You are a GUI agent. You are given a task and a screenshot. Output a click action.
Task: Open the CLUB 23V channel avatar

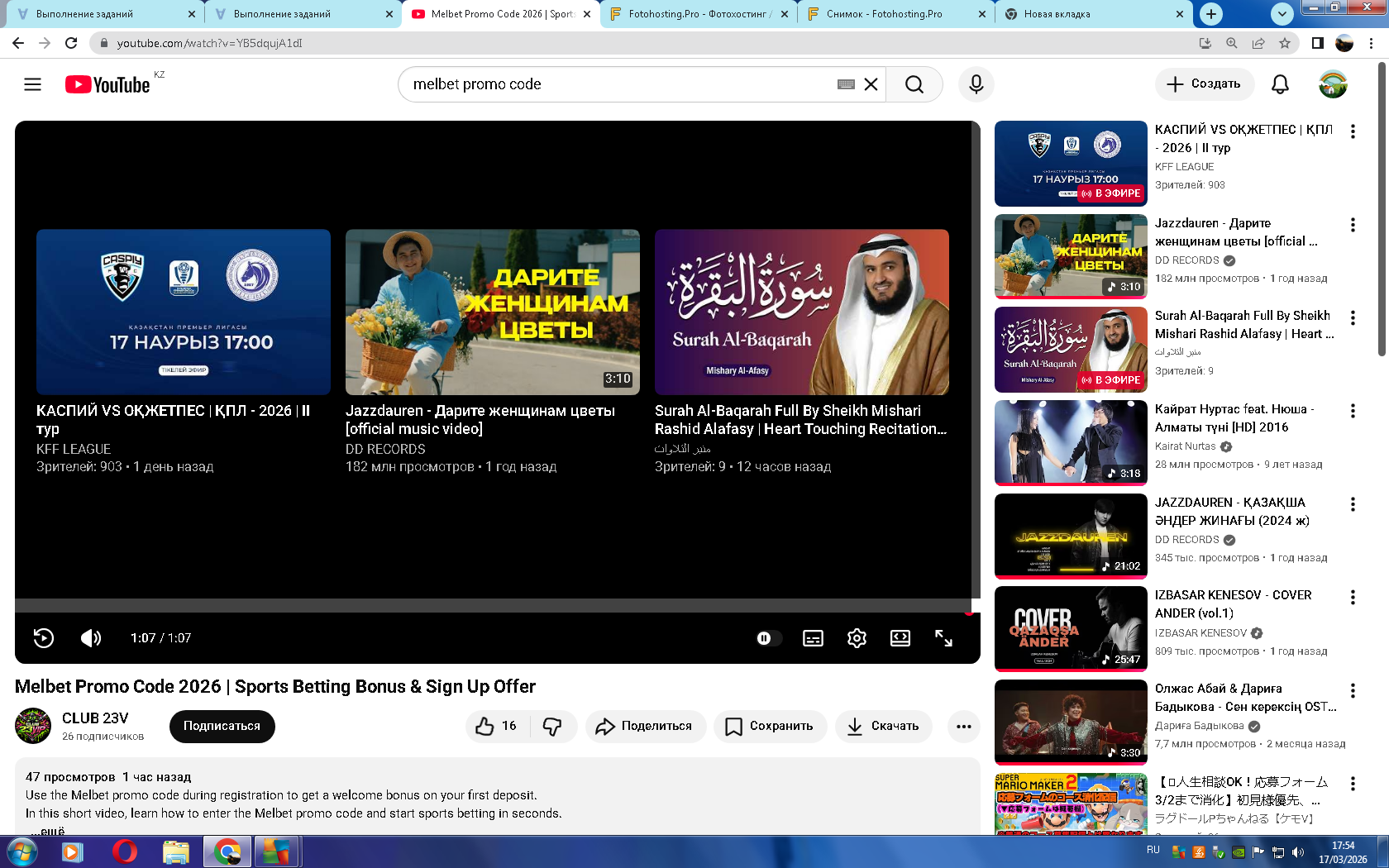coord(33,726)
